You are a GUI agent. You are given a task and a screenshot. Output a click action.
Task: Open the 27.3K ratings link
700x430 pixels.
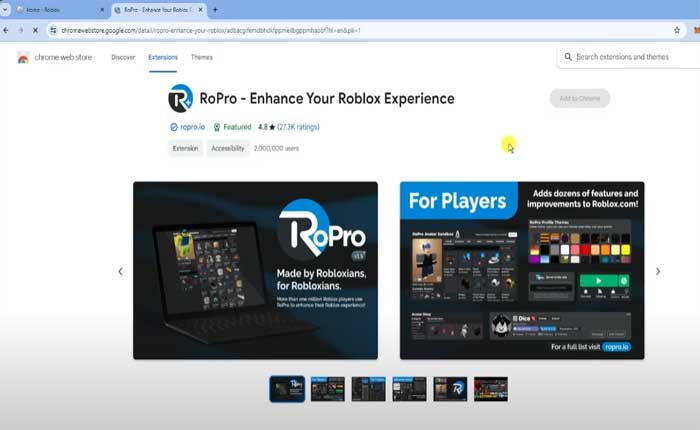tap(298, 127)
